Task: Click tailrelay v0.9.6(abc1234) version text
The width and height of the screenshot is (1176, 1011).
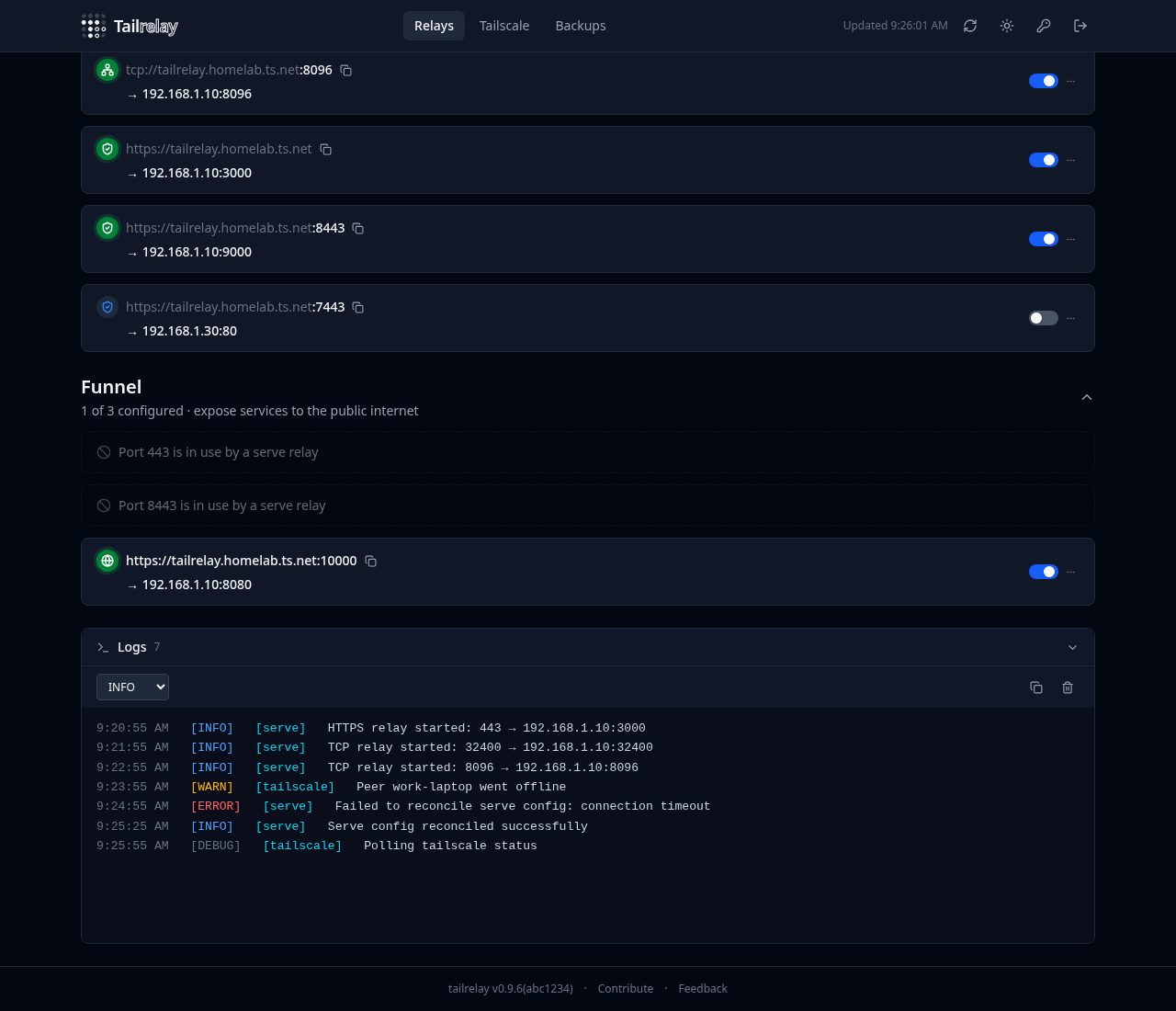Action: tap(511, 989)
